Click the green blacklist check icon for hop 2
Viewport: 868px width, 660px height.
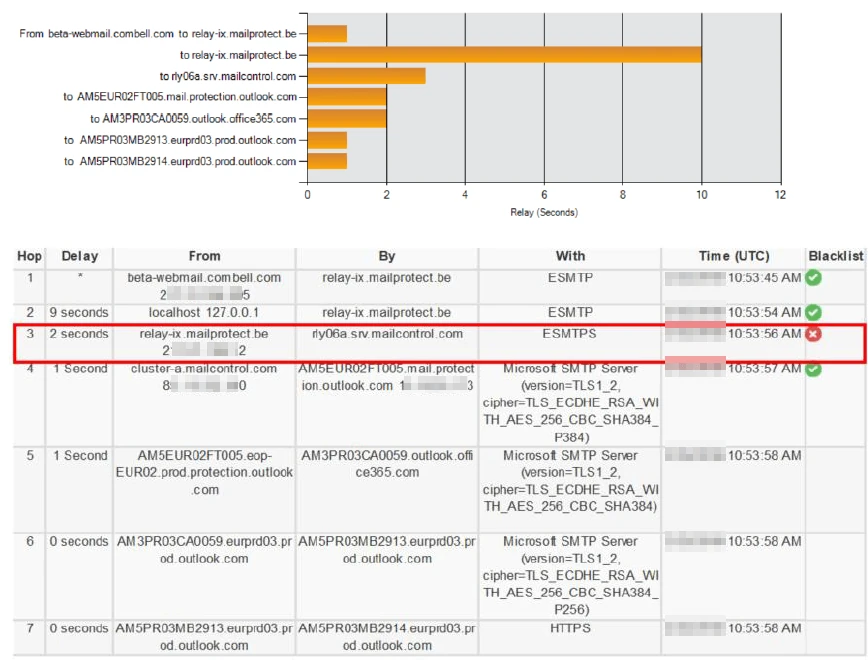[813, 312]
